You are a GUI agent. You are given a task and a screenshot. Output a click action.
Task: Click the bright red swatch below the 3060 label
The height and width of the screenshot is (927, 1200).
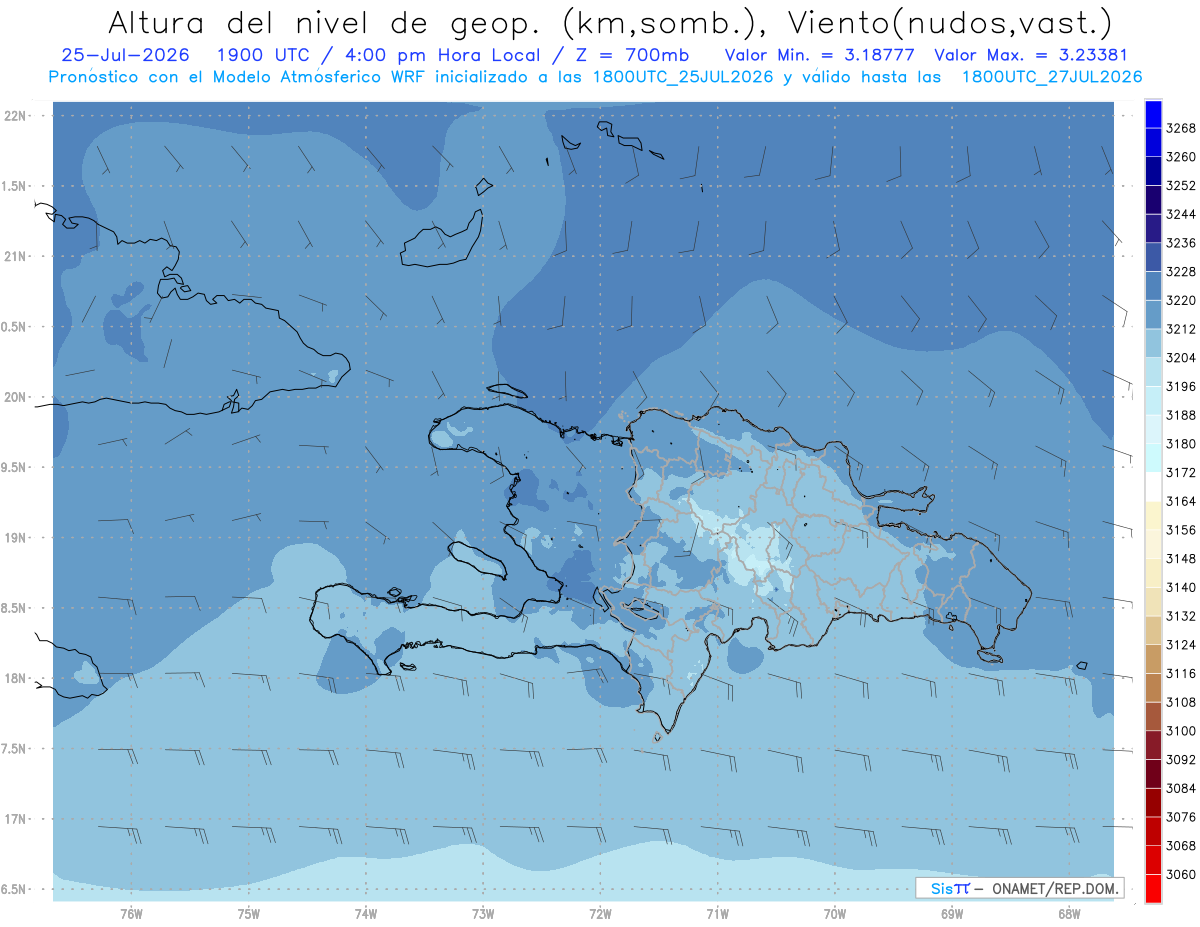pyautogui.click(x=1153, y=888)
